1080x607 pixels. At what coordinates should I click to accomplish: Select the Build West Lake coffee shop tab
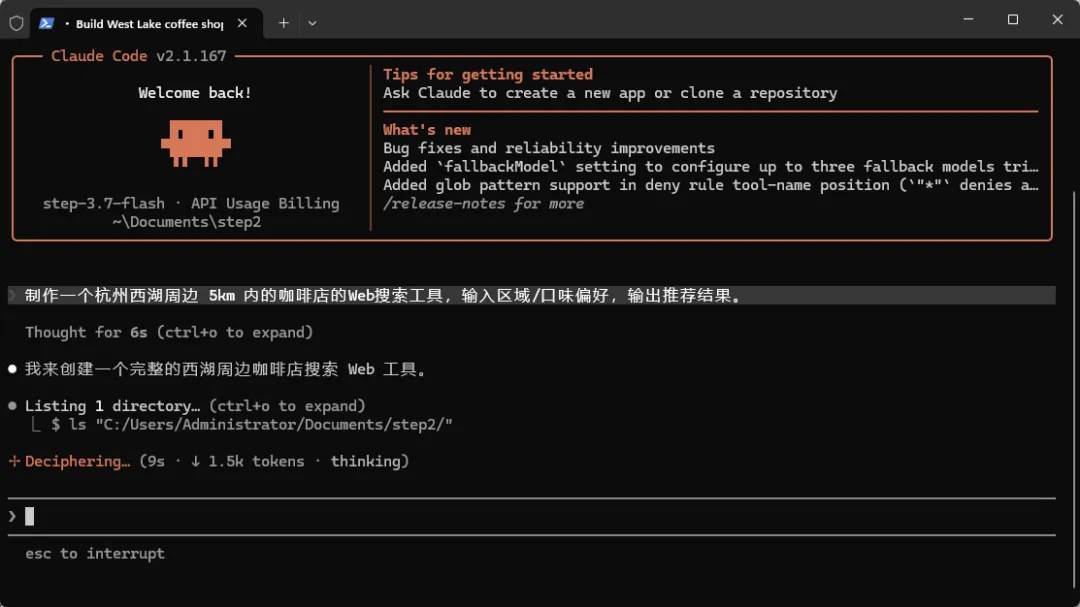coord(147,23)
